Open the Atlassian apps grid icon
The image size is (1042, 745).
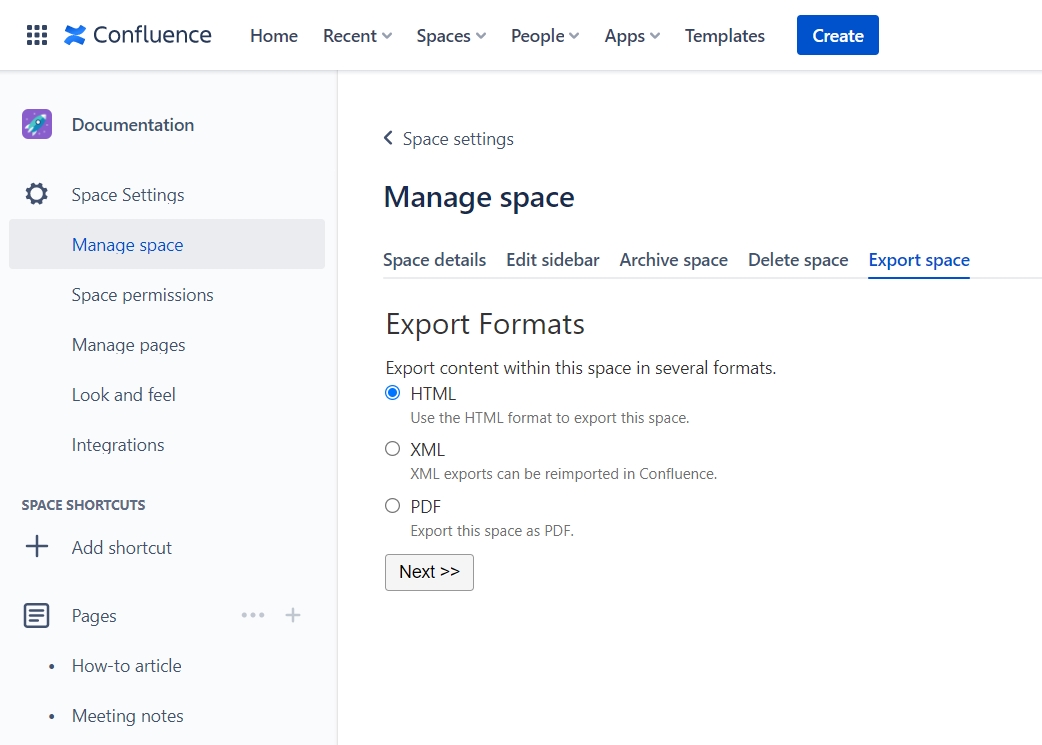click(36, 35)
